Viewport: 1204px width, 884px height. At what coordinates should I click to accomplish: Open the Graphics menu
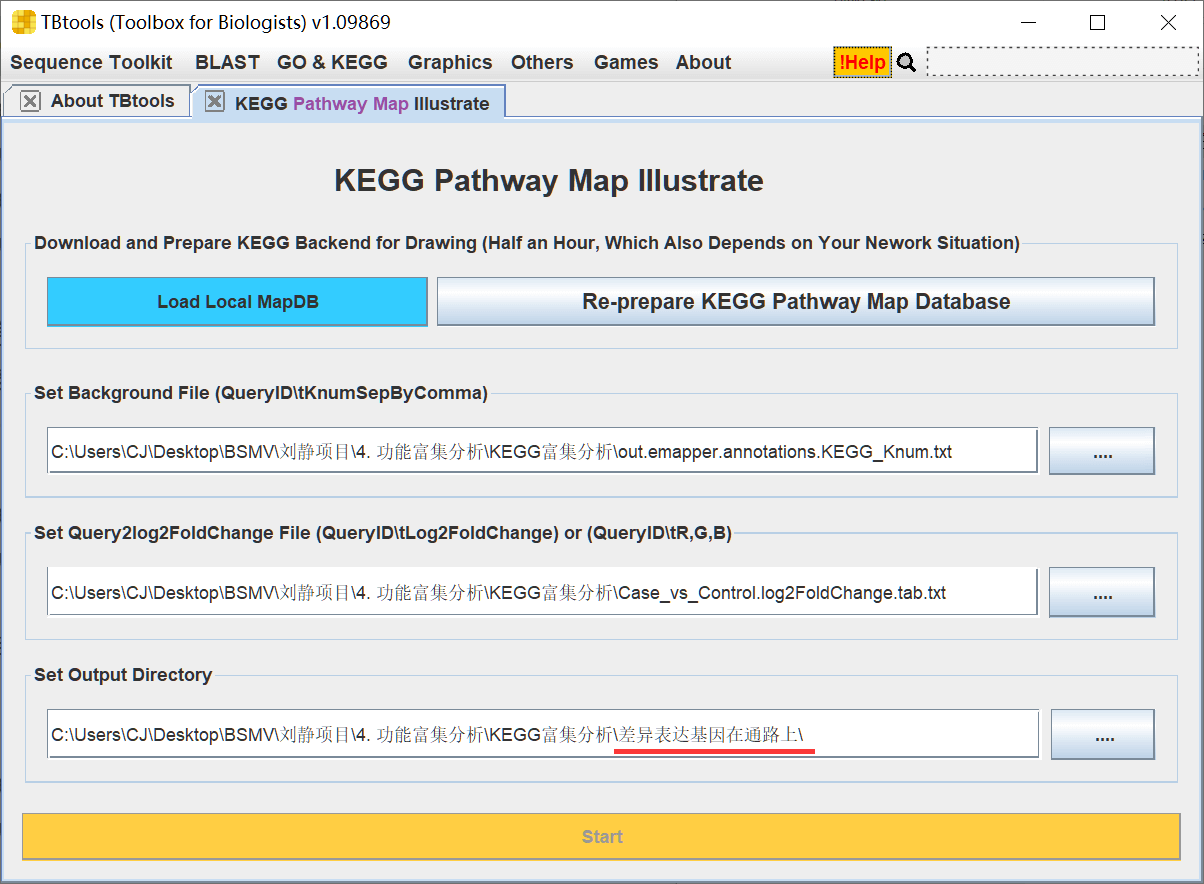click(450, 62)
